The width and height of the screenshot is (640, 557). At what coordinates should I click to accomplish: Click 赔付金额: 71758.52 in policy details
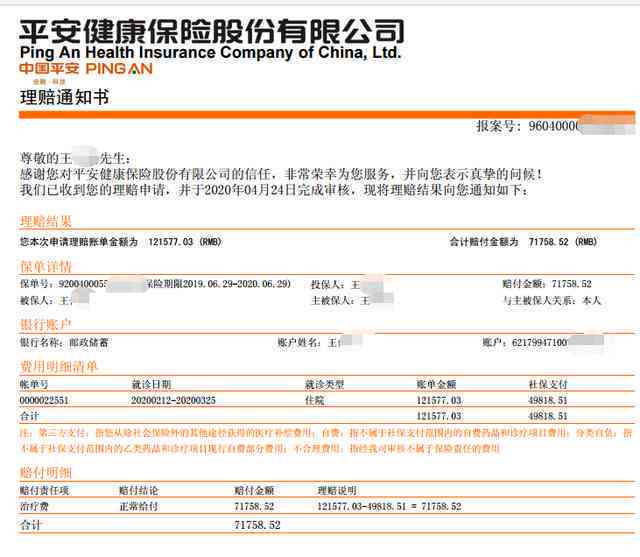547,284
